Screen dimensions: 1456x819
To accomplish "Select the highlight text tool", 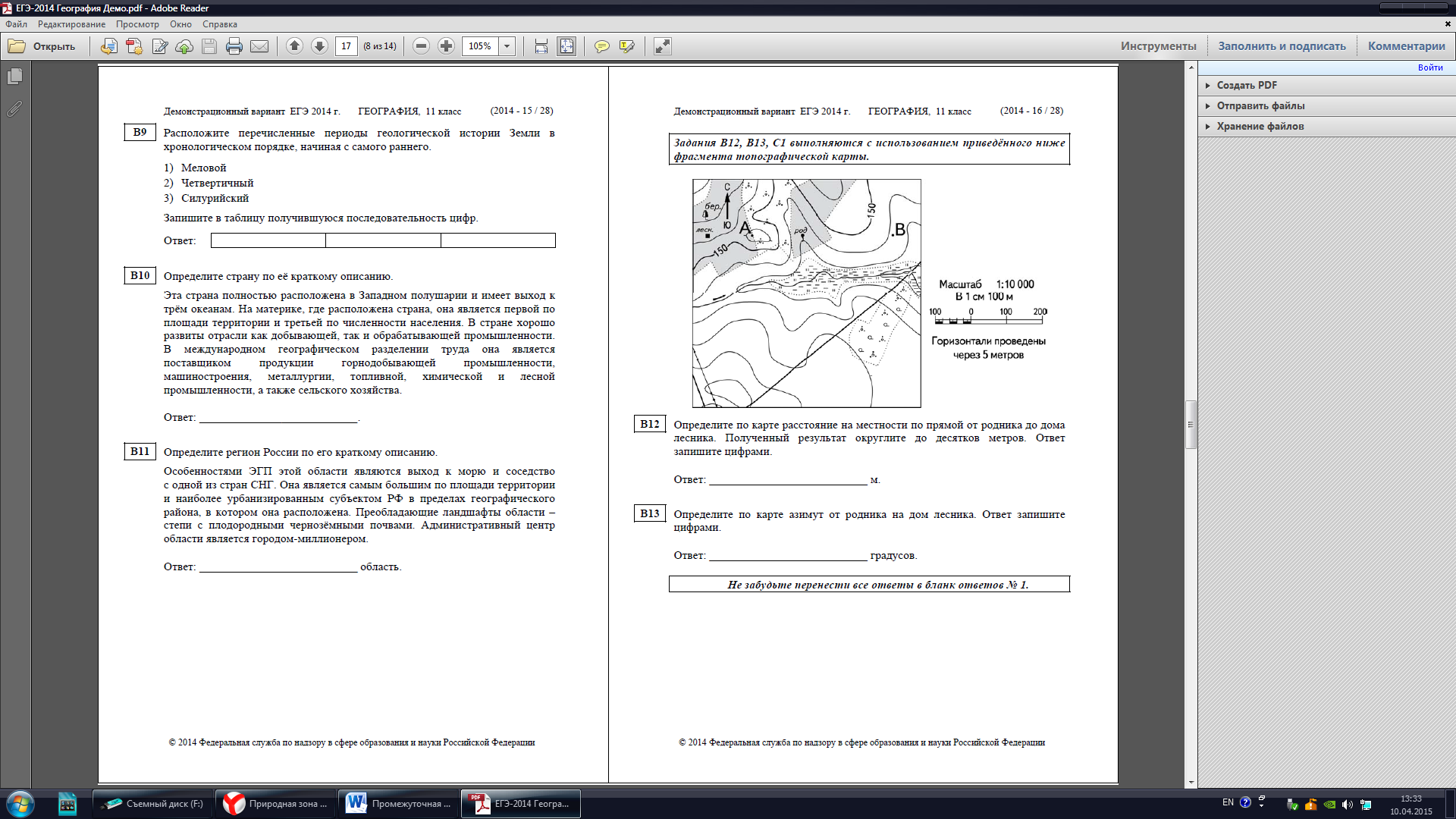I will point(626,46).
